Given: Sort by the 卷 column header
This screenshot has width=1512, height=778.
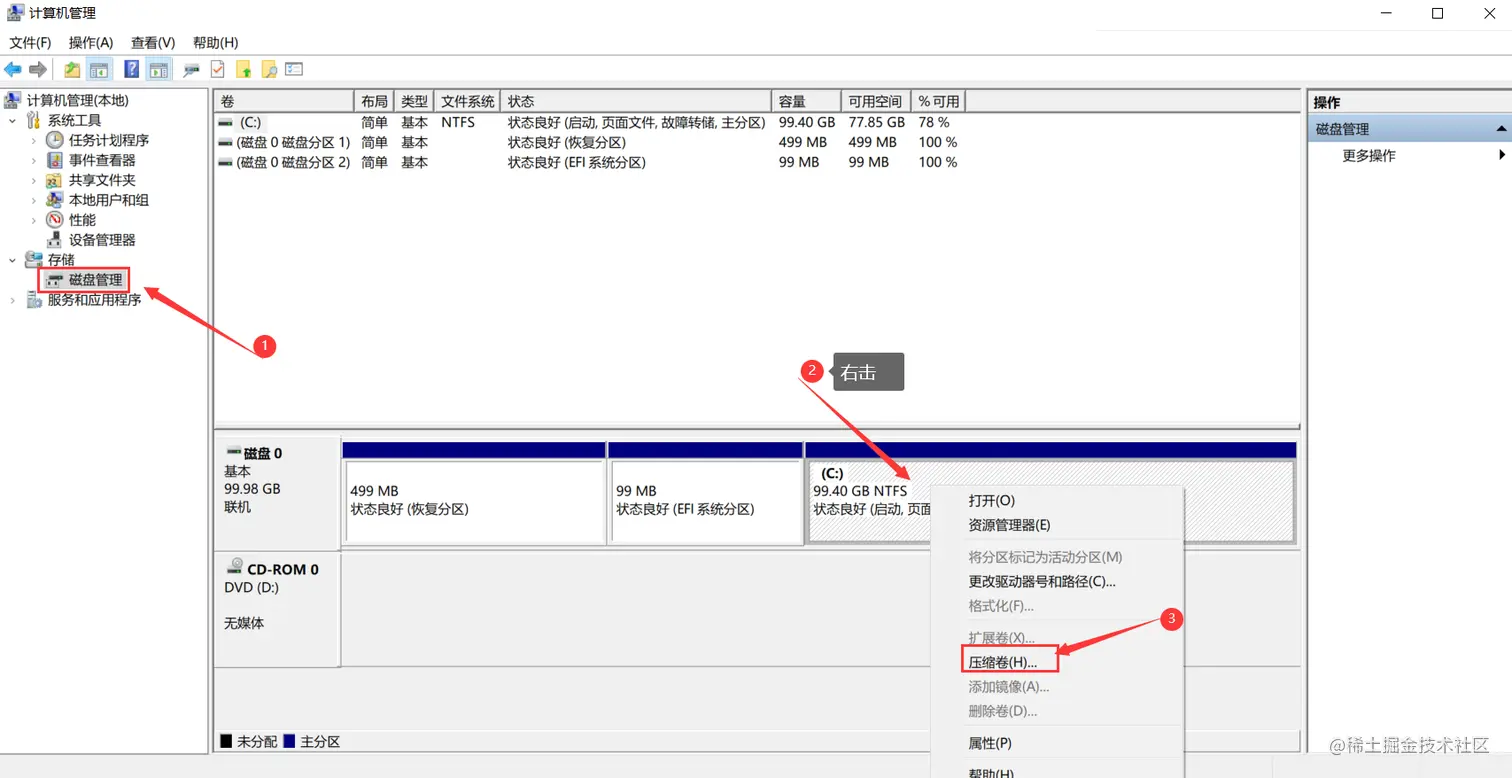Looking at the screenshot, I should click(x=285, y=101).
